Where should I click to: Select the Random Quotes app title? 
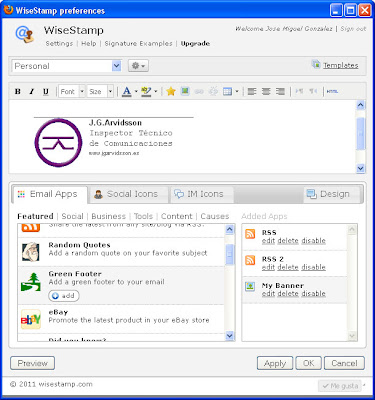pos(79,245)
